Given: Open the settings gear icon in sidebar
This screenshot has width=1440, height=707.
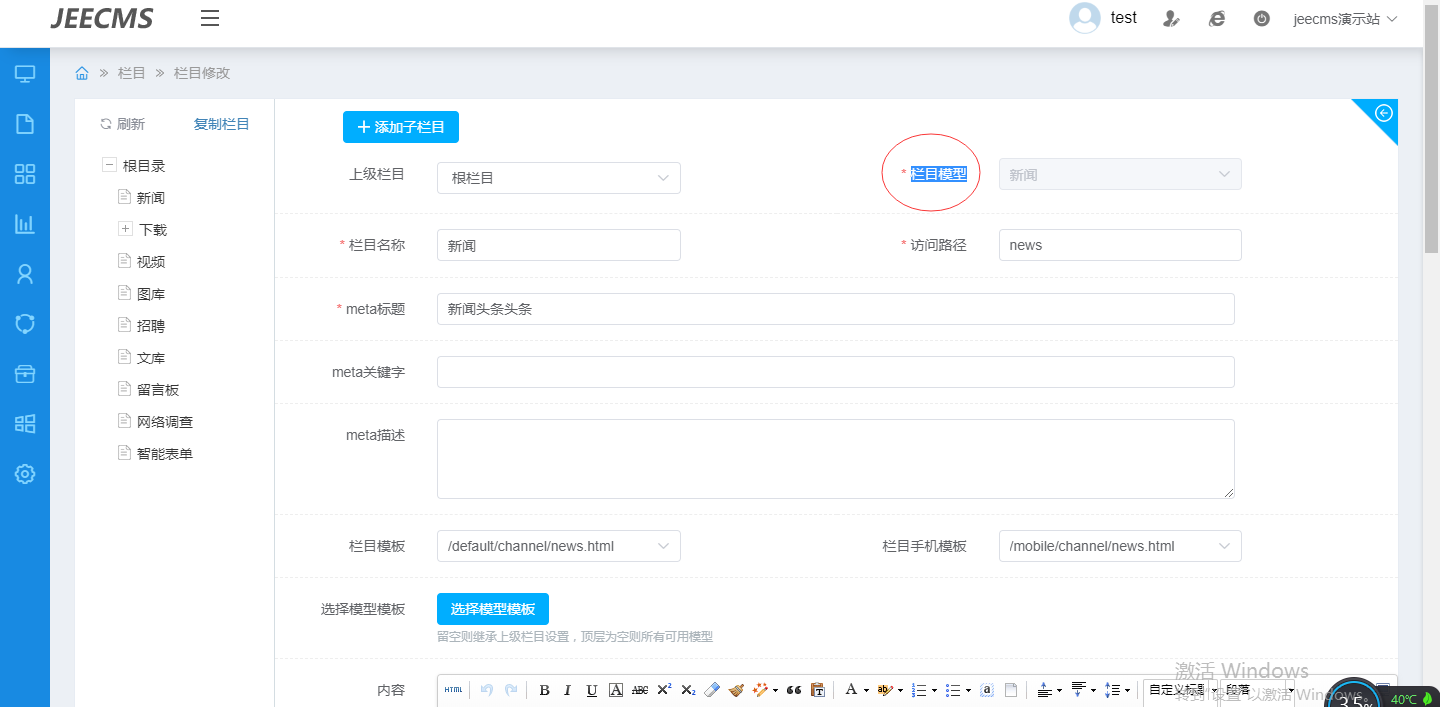Looking at the screenshot, I should (x=25, y=474).
